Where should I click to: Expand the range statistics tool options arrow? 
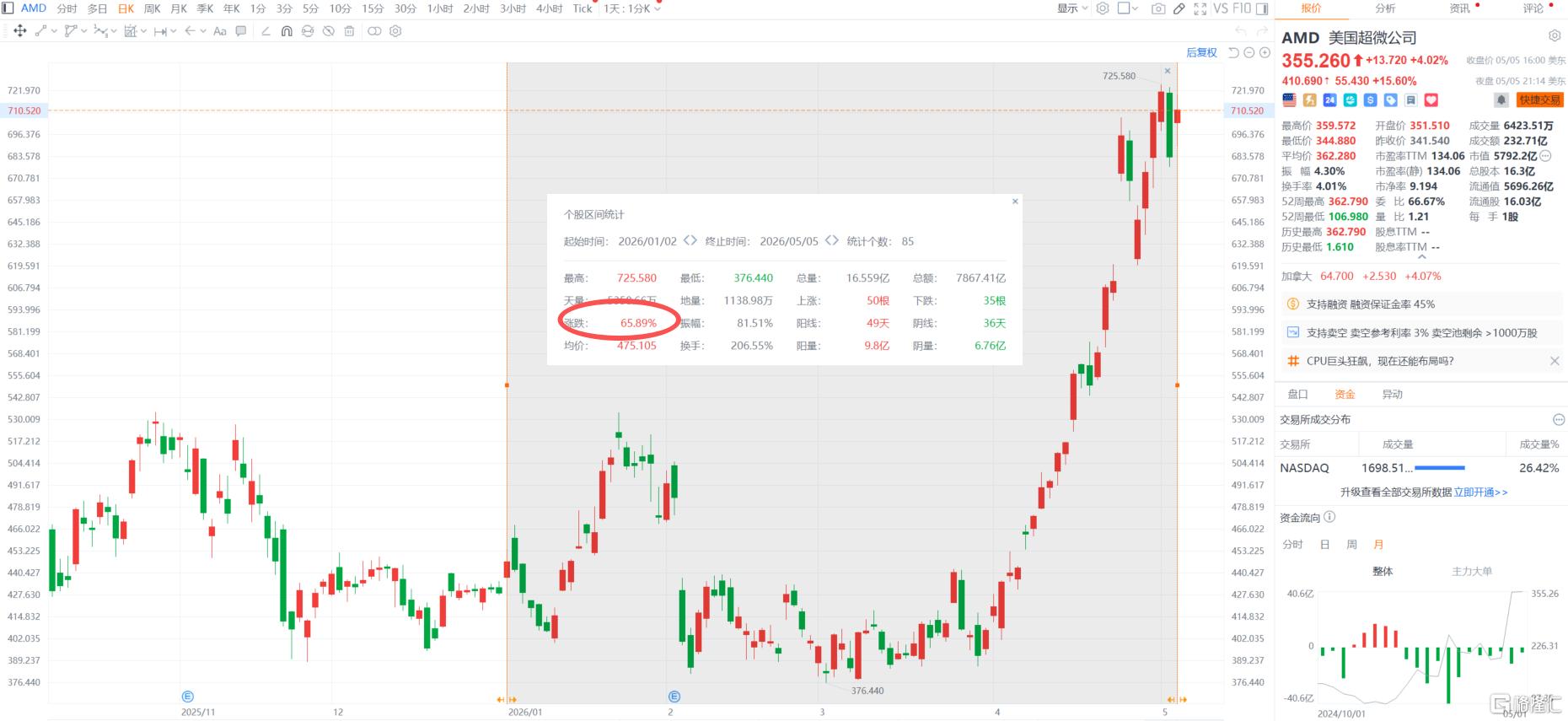143,31
